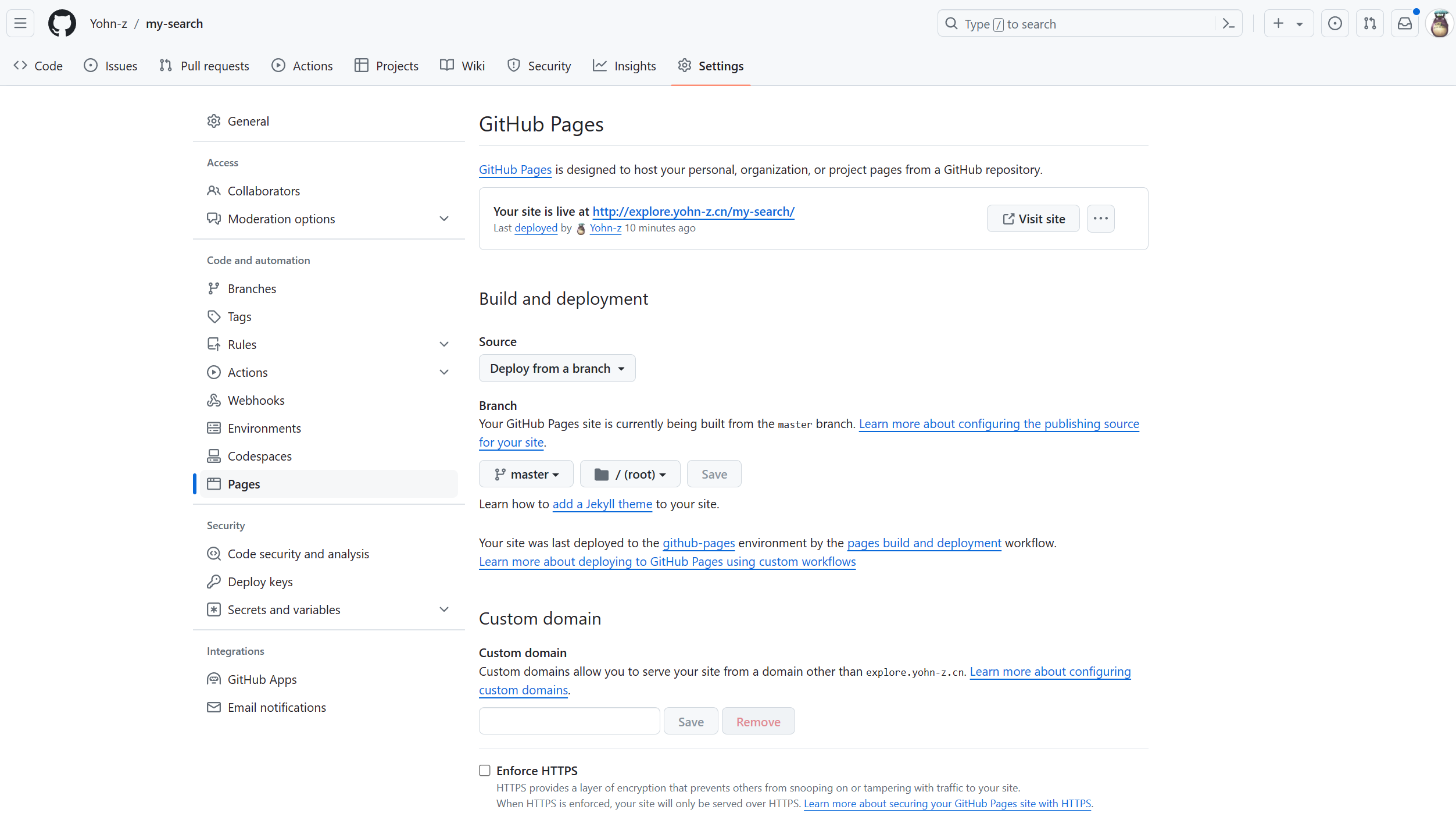Viewport: 1456px width, 813px height.
Task: Click the Yohn-z small avatar beside deployed
Action: (581, 229)
